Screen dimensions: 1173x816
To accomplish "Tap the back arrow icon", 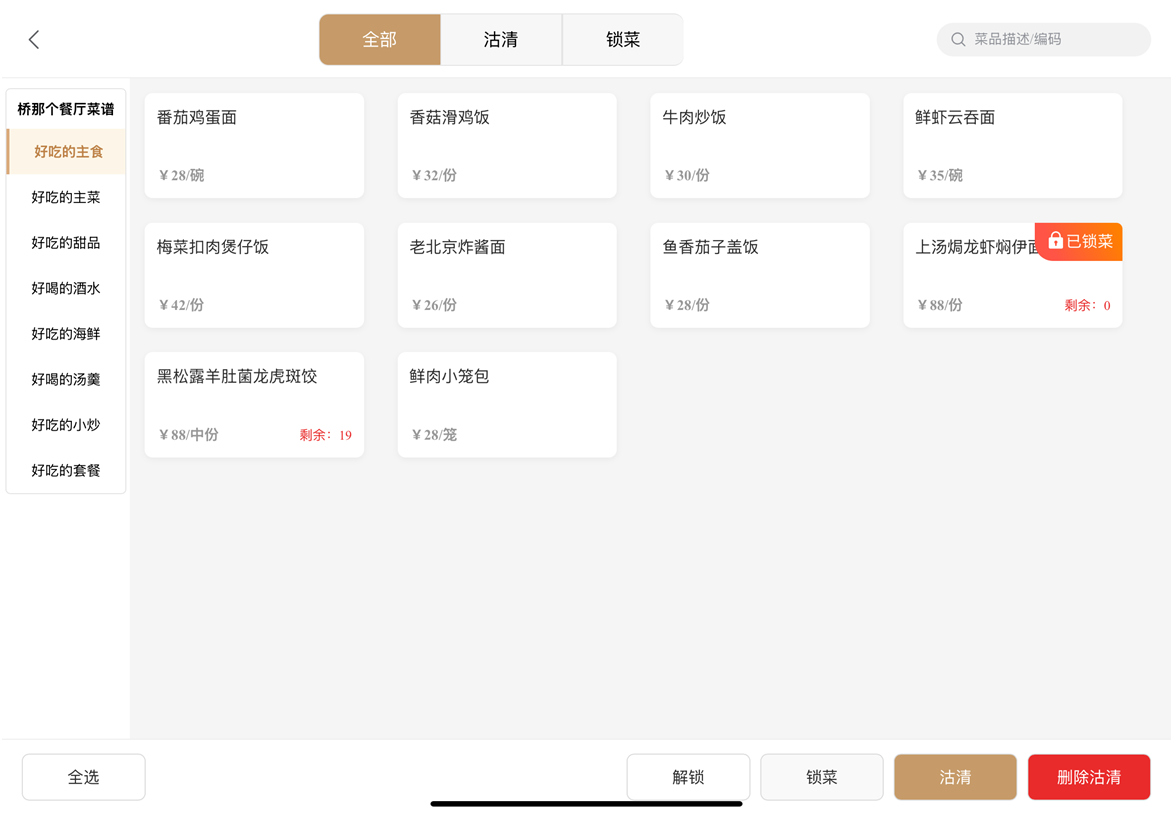I will 34,40.
